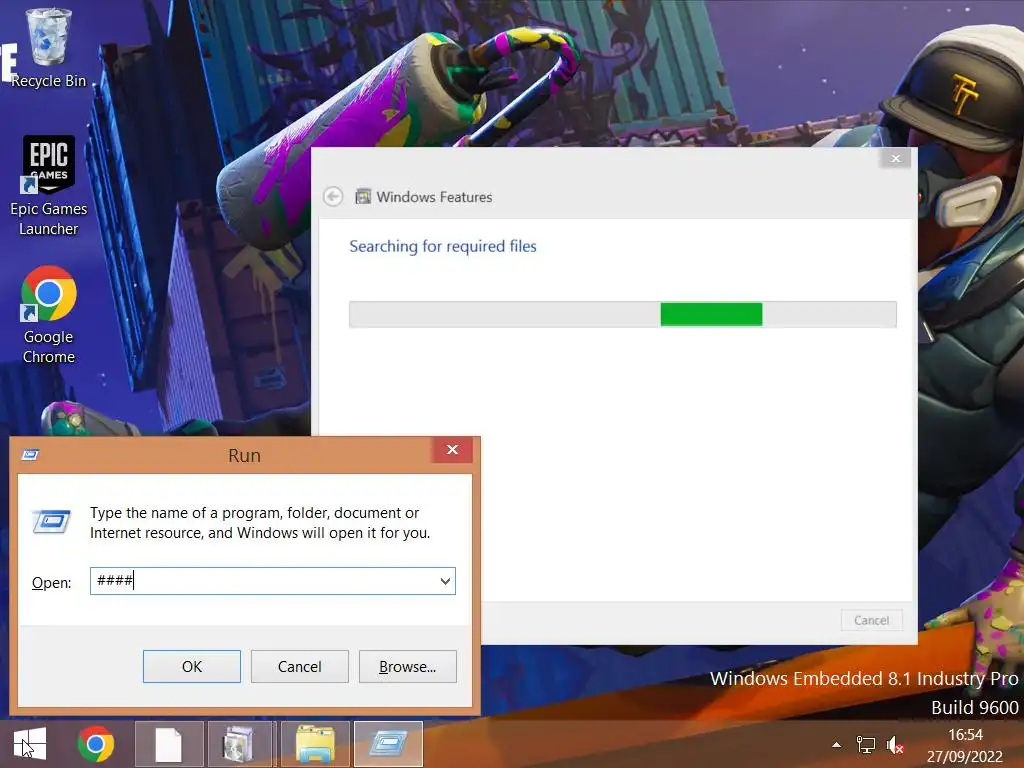Expand the Open combo box dropdown

pos(445,581)
